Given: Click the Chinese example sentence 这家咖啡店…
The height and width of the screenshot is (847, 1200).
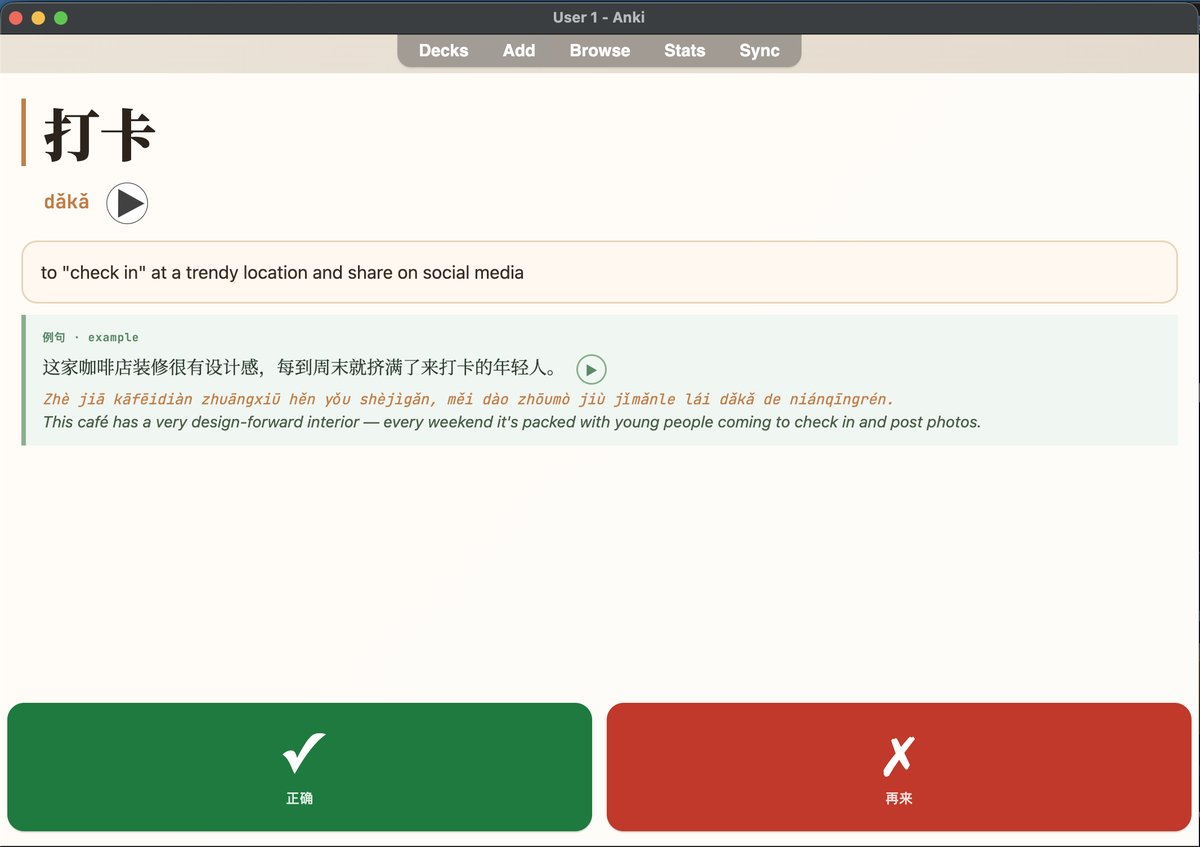Looking at the screenshot, I should [300, 368].
